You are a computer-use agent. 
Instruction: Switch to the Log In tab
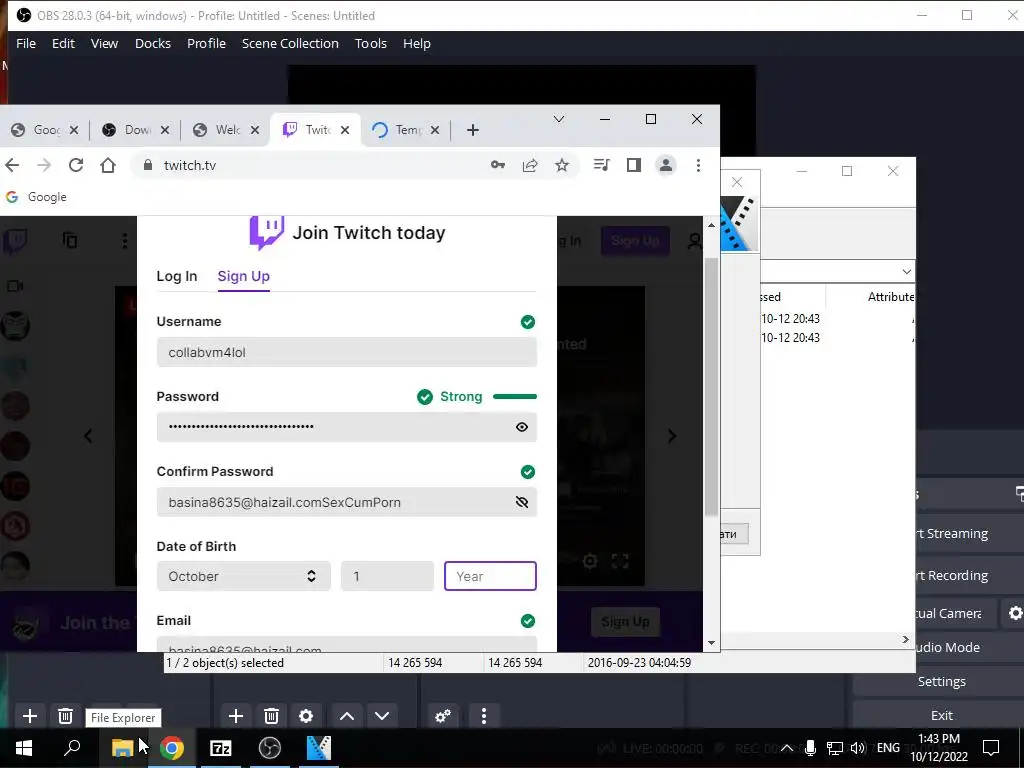click(176, 276)
